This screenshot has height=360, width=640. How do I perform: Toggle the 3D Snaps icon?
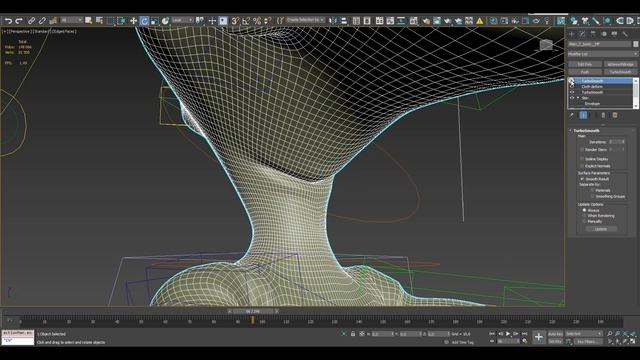[235, 20]
